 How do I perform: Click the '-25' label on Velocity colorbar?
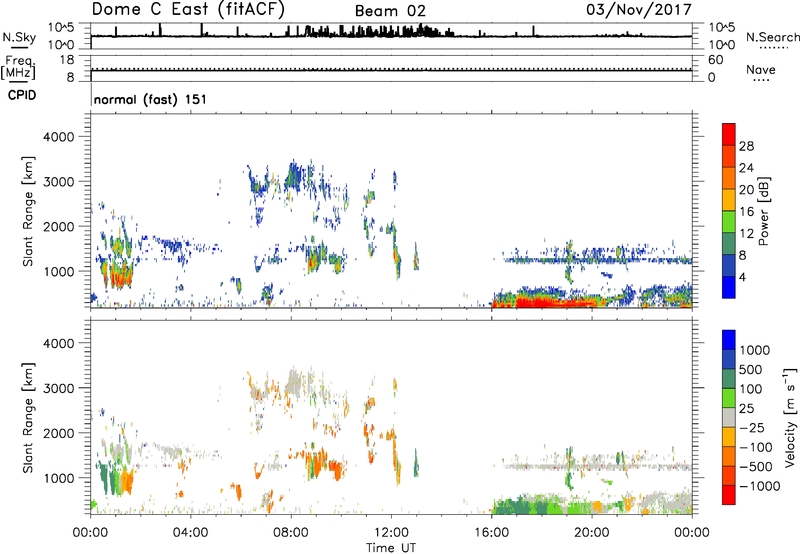point(752,428)
